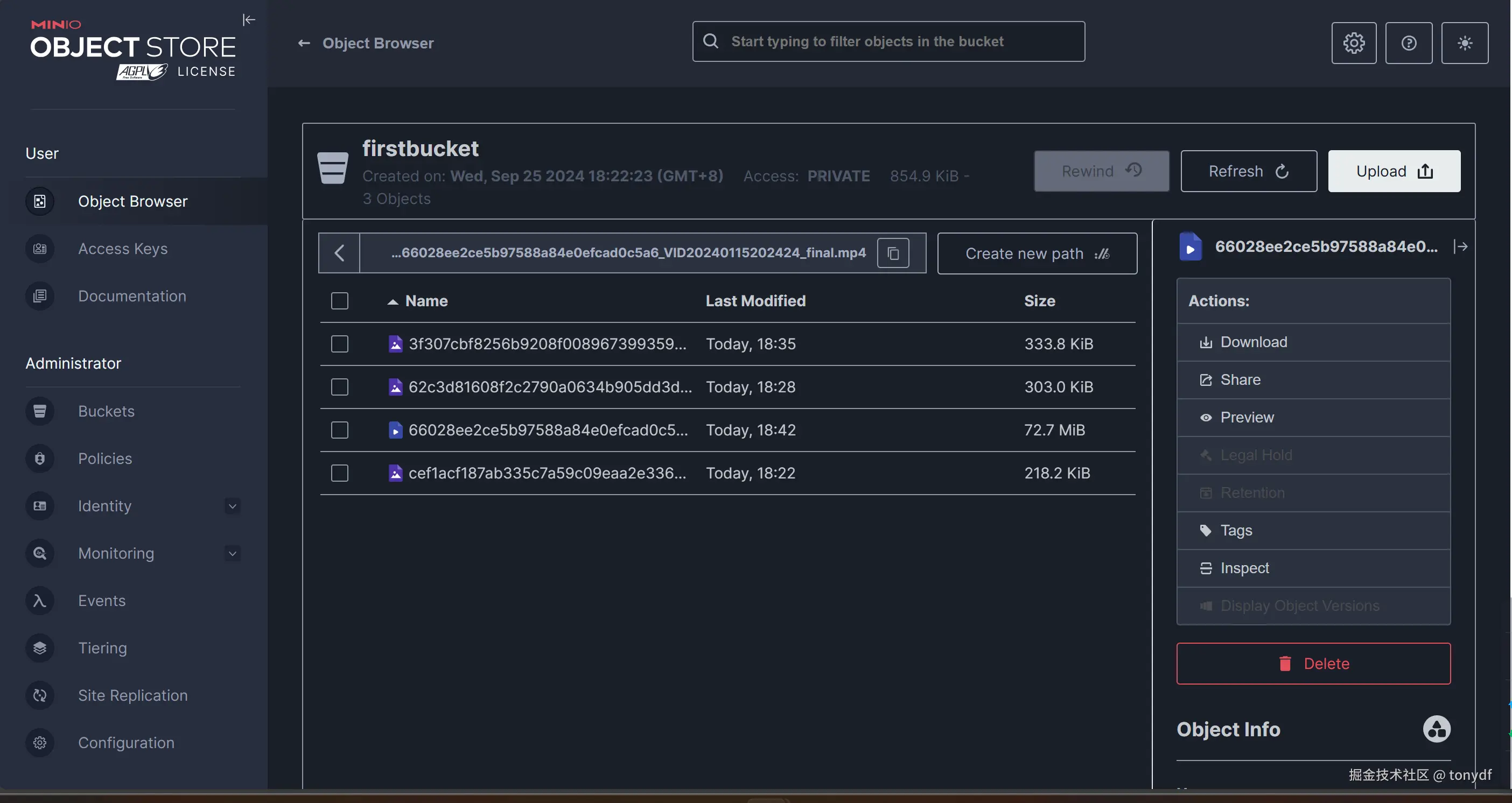
Task: Sort objects by the Name column arrow
Action: 393,301
